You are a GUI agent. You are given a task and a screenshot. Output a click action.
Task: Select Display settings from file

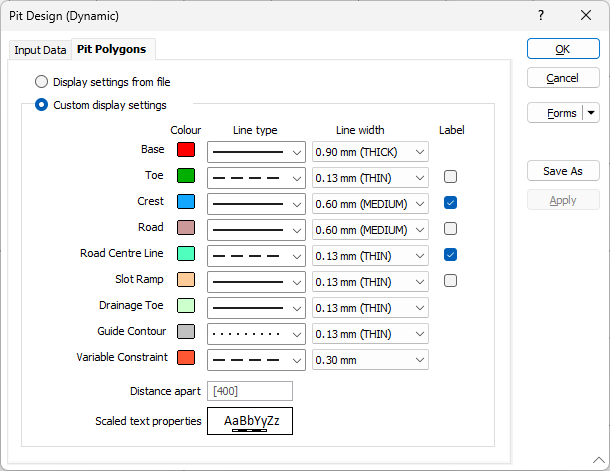[x=43, y=82]
